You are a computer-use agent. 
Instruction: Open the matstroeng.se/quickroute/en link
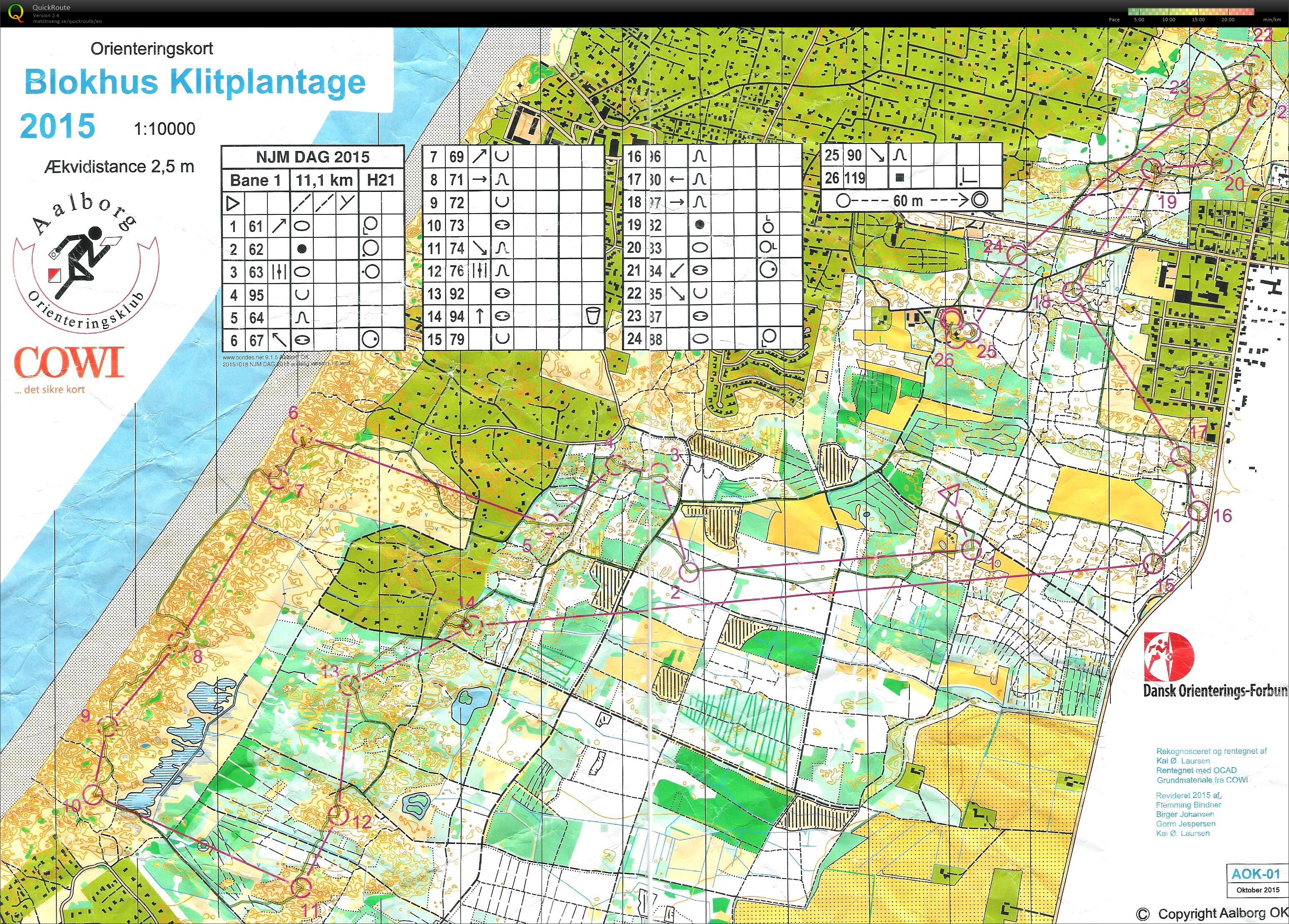pyautogui.click(x=67, y=21)
